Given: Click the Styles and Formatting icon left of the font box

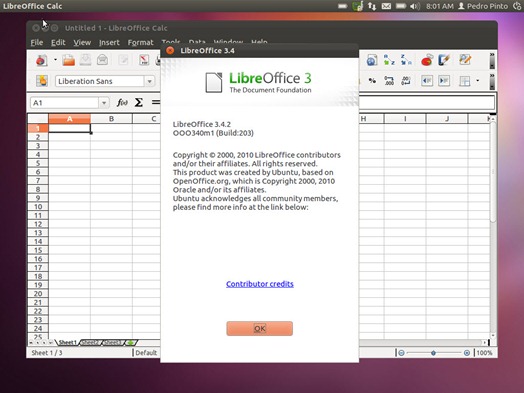Looking at the screenshot, I should (42, 81).
